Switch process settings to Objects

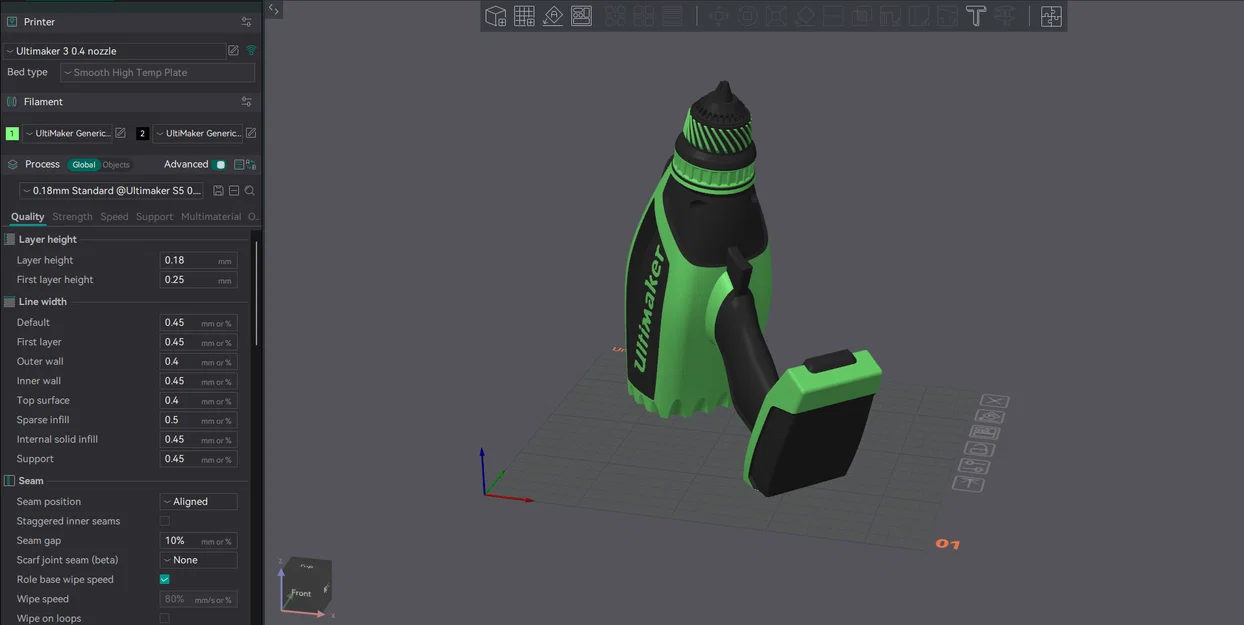(x=115, y=164)
